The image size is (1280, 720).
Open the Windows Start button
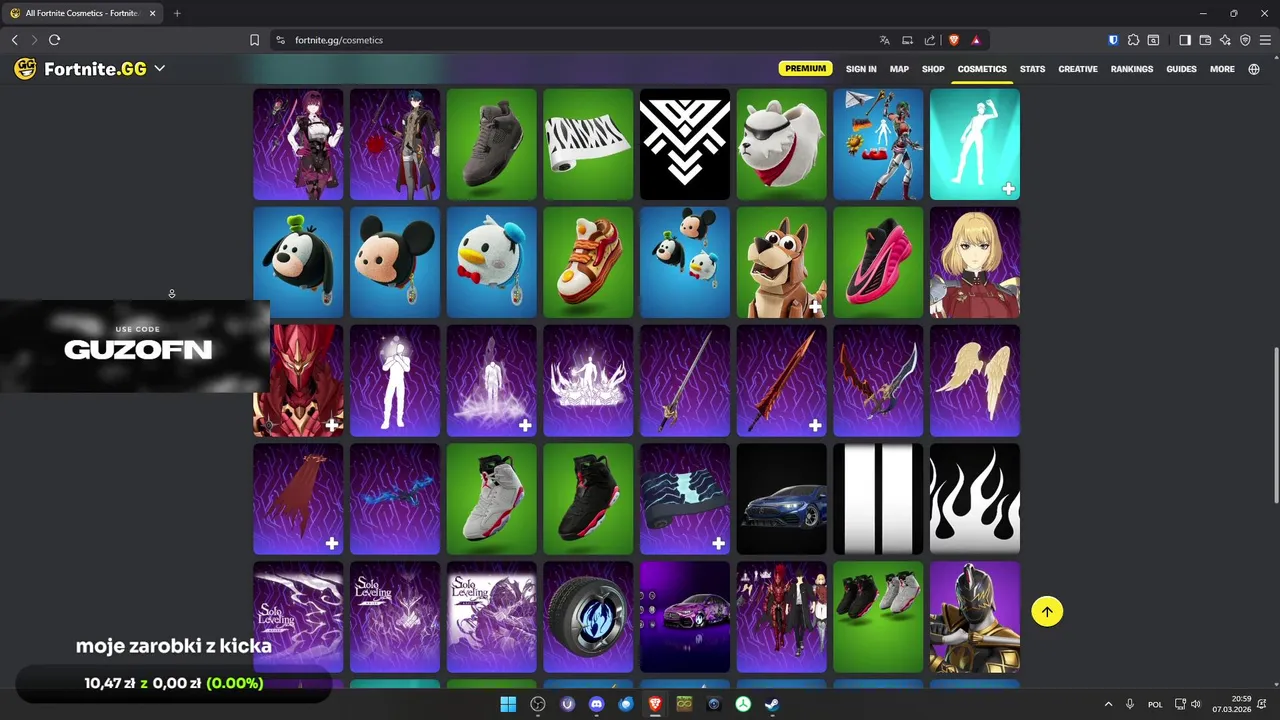pos(508,704)
